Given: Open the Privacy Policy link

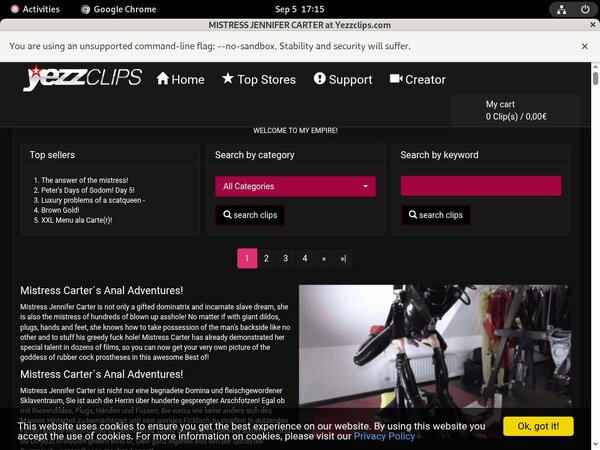Looking at the screenshot, I should (x=384, y=436).
